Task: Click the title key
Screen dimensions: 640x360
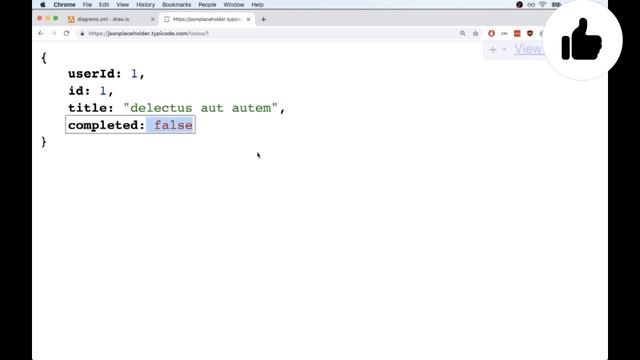Action: click(x=91, y=108)
